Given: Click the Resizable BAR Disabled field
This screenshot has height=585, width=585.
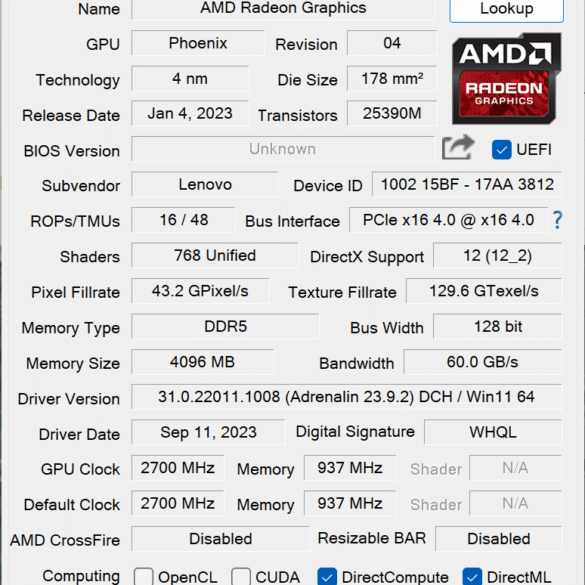Looking at the screenshot, I should tap(498, 539).
